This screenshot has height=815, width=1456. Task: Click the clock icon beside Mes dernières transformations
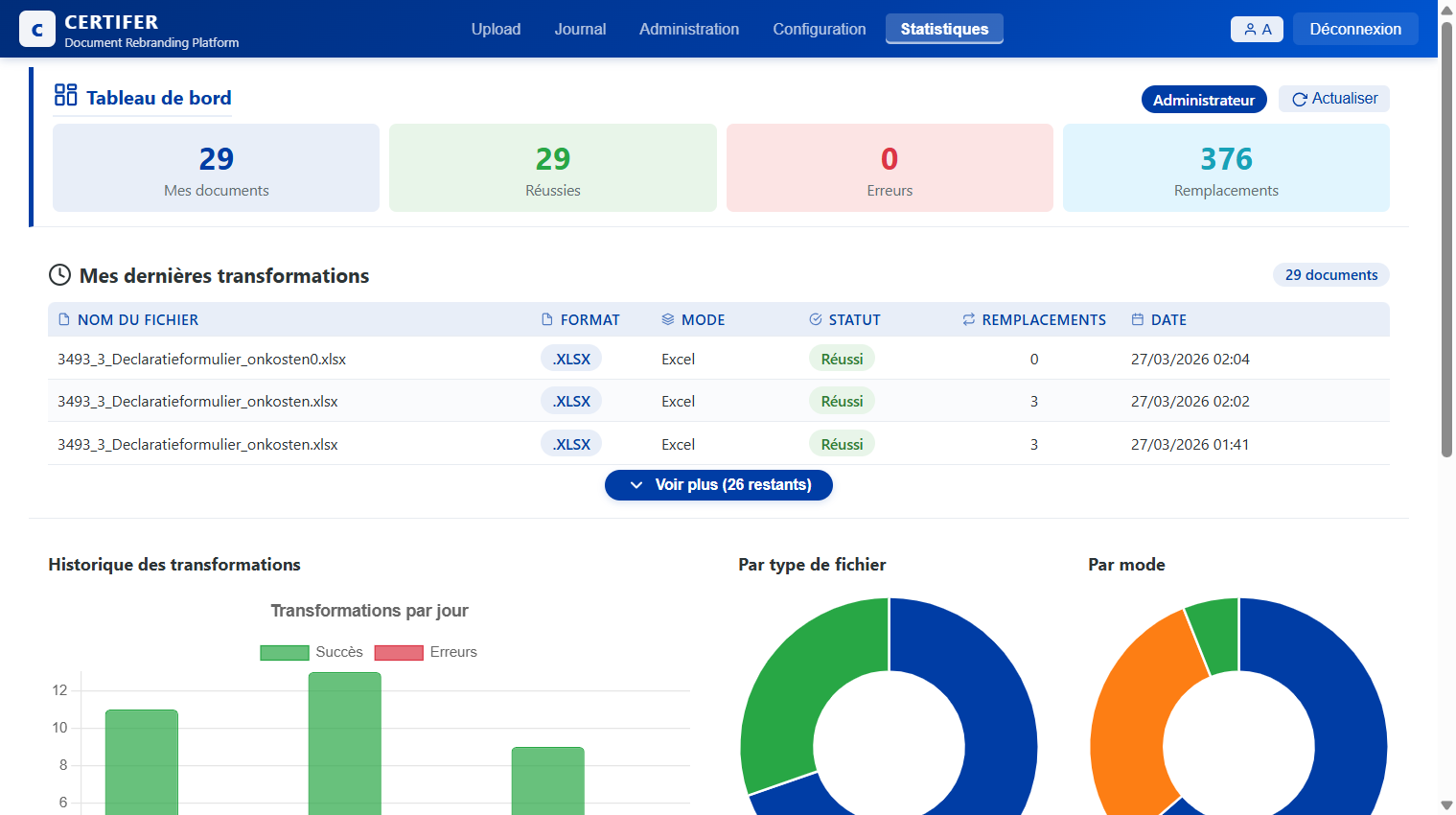59,275
